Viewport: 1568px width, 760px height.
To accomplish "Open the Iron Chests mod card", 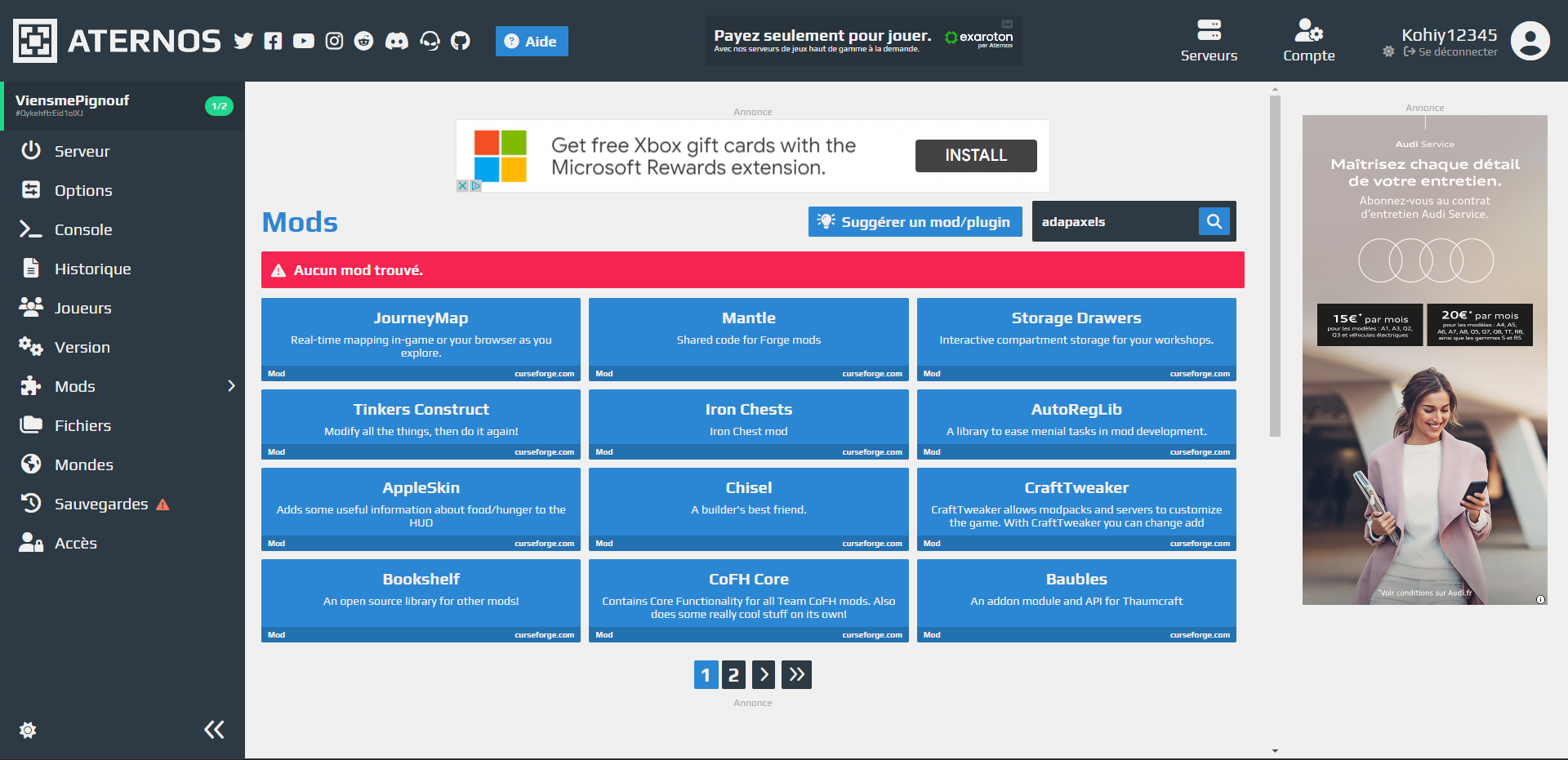I will tap(749, 424).
